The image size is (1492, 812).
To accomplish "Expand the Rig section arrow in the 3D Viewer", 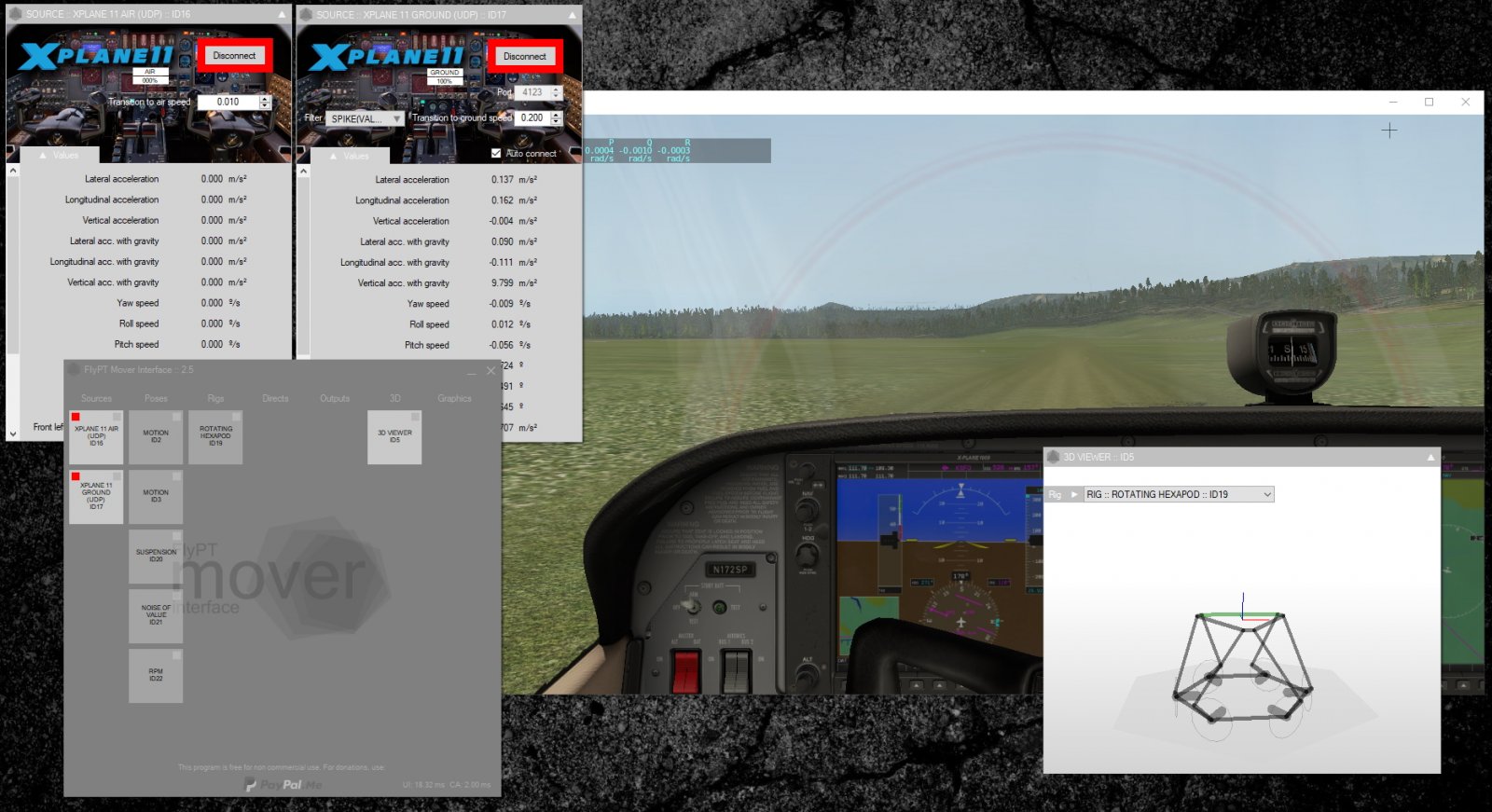I will click(x=1074, y=495).
